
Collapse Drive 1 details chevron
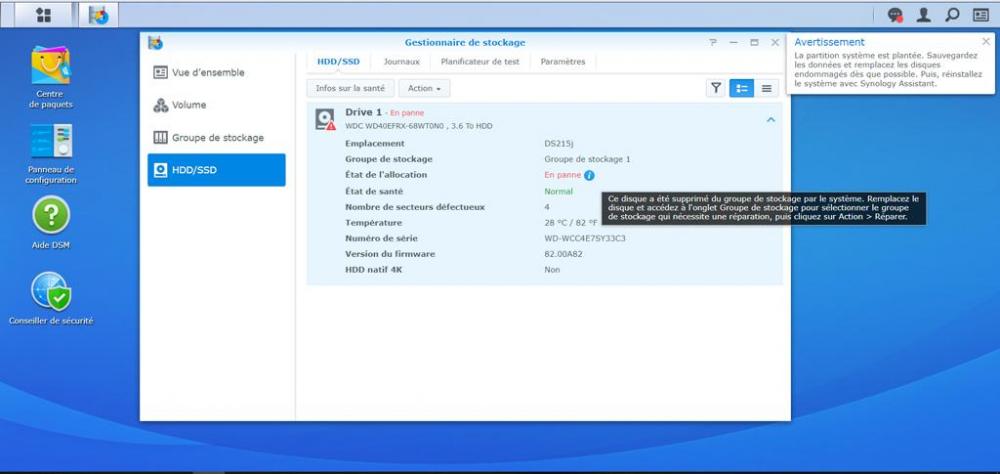[770, 119]
